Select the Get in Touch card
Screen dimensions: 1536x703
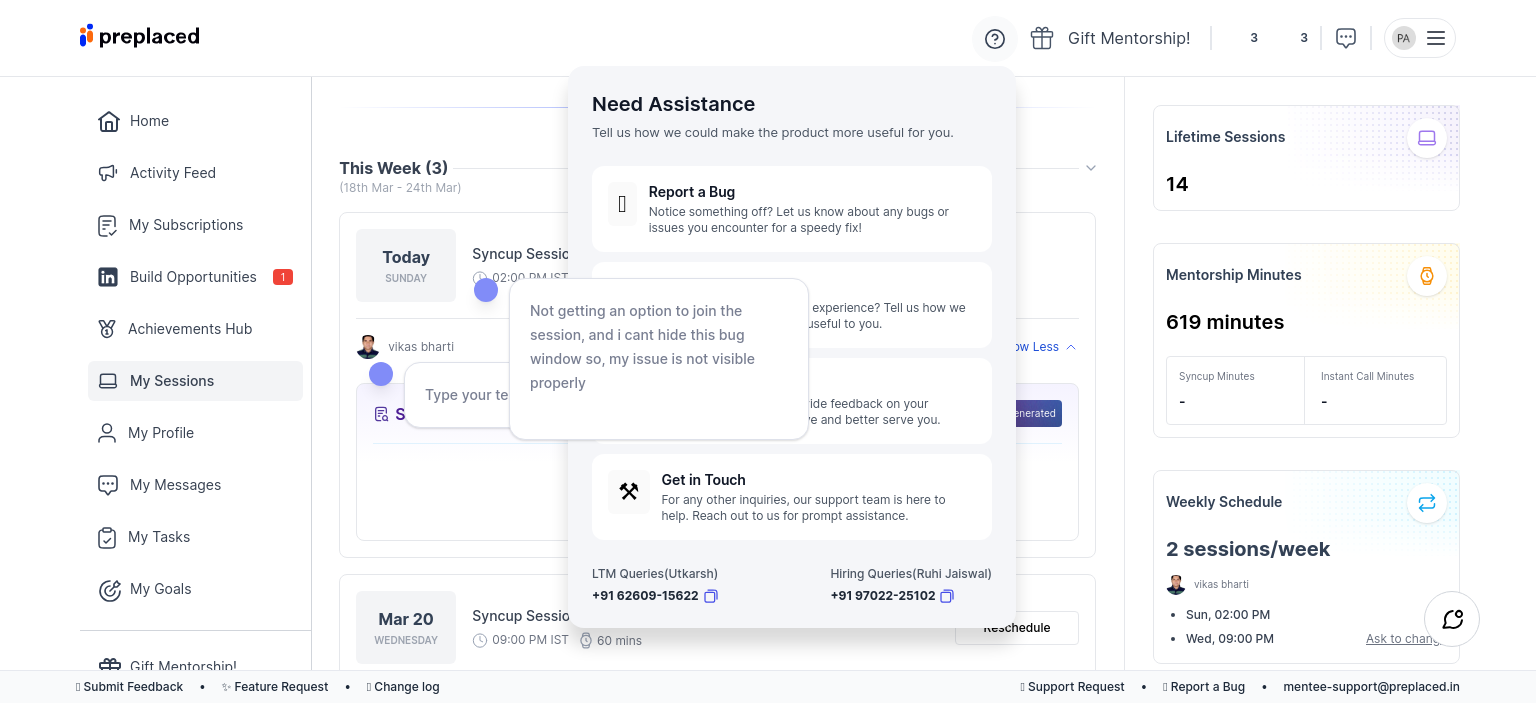click(x=791, y=497)
